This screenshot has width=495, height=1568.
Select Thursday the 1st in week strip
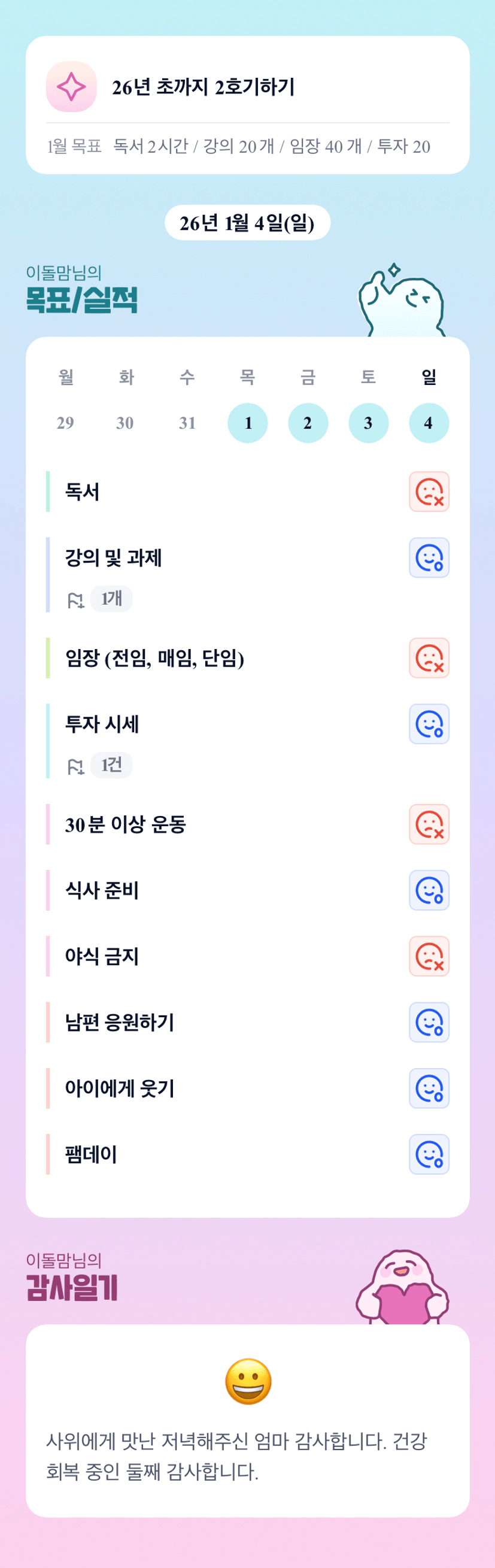coord(247,423)
